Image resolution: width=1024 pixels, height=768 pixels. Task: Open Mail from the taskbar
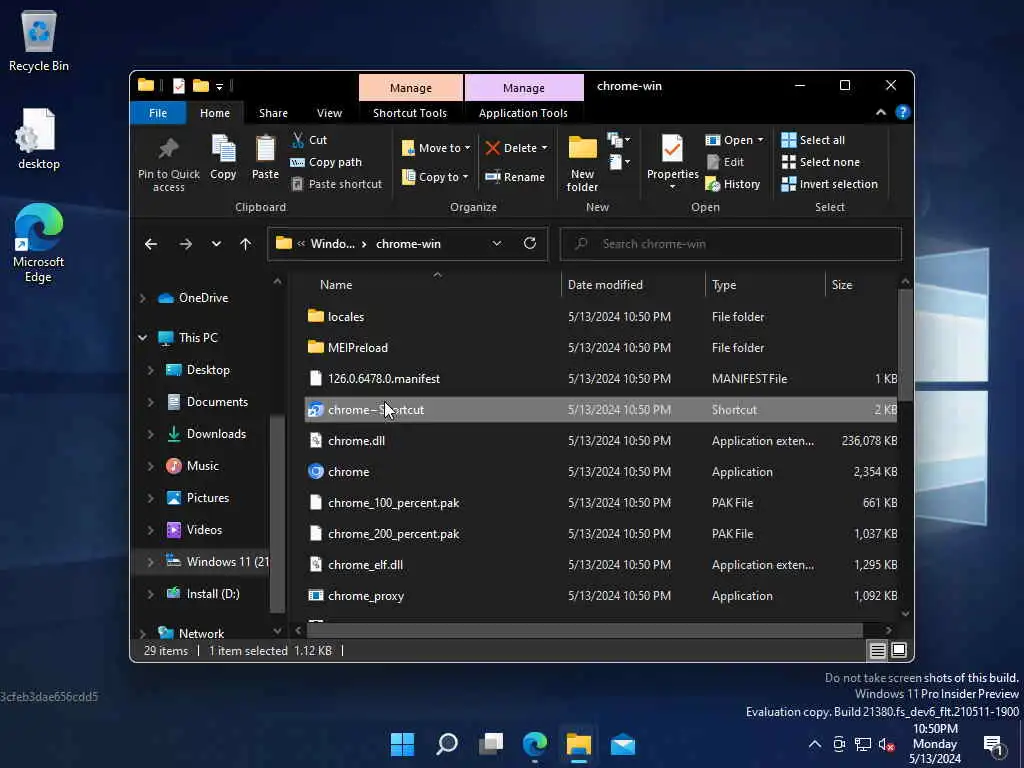coord(622,744)
